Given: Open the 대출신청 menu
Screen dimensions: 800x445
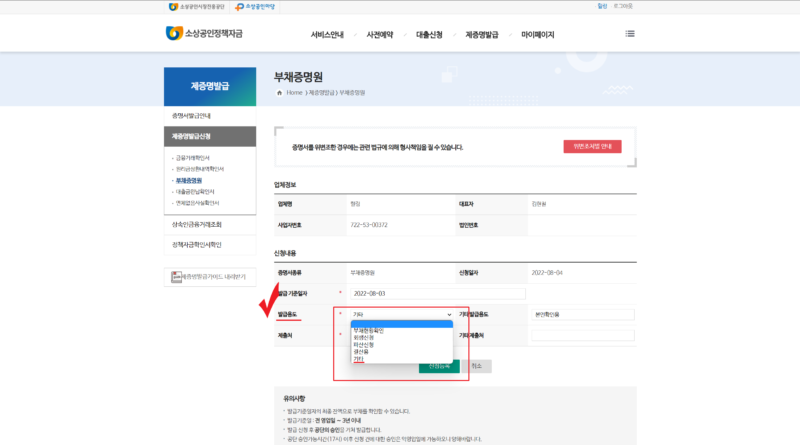Looking at the screenshot, I should pos(429,35).
